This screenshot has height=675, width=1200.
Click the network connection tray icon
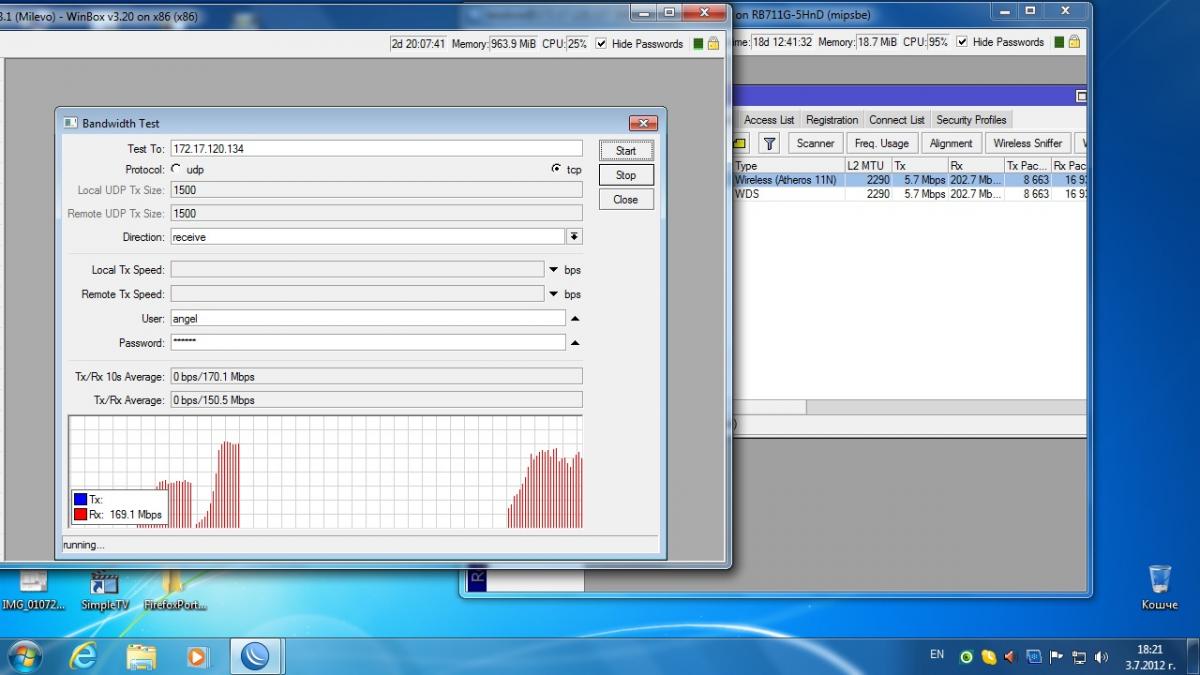[1079, 657]
